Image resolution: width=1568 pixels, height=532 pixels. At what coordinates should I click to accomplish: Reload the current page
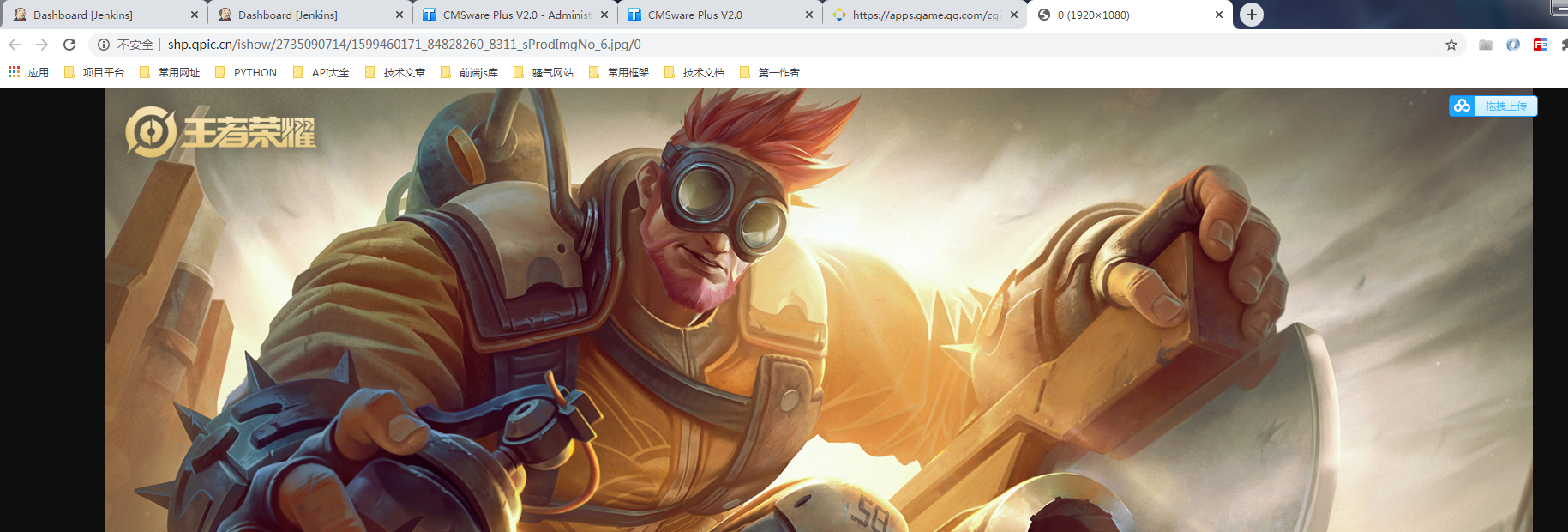point(69,45)
